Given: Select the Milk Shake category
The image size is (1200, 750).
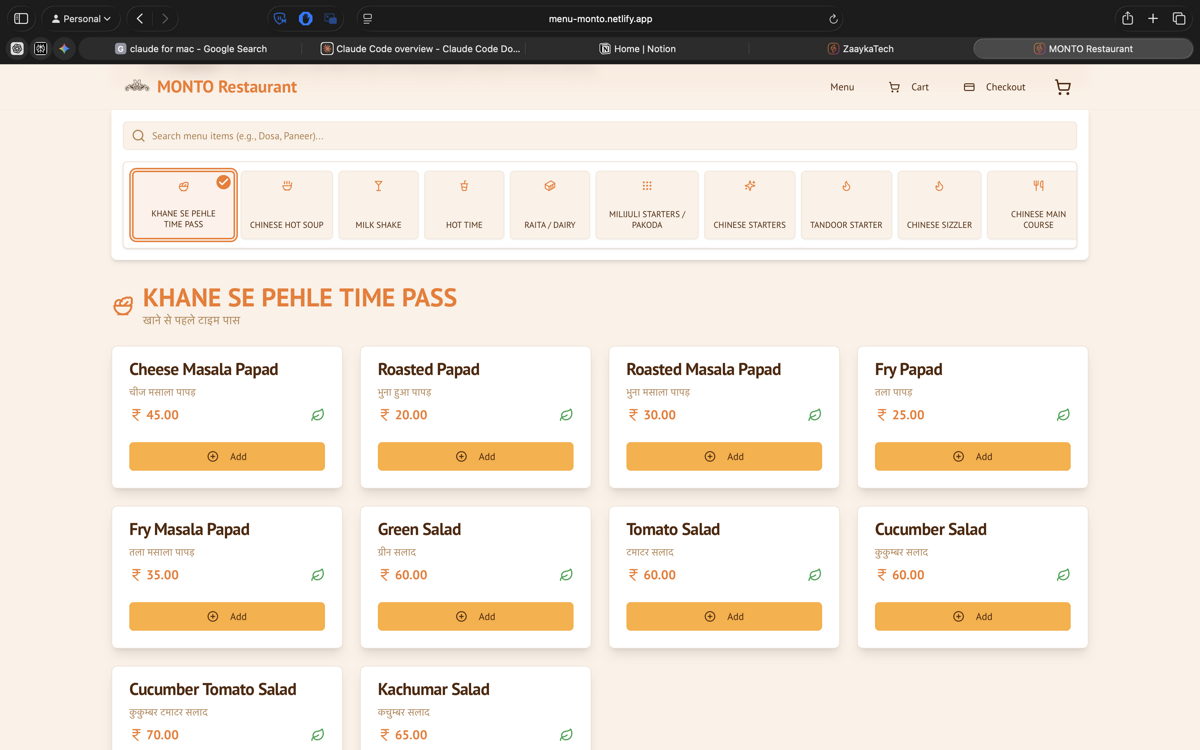Looking at the screenshot, I should click(378, 205).
